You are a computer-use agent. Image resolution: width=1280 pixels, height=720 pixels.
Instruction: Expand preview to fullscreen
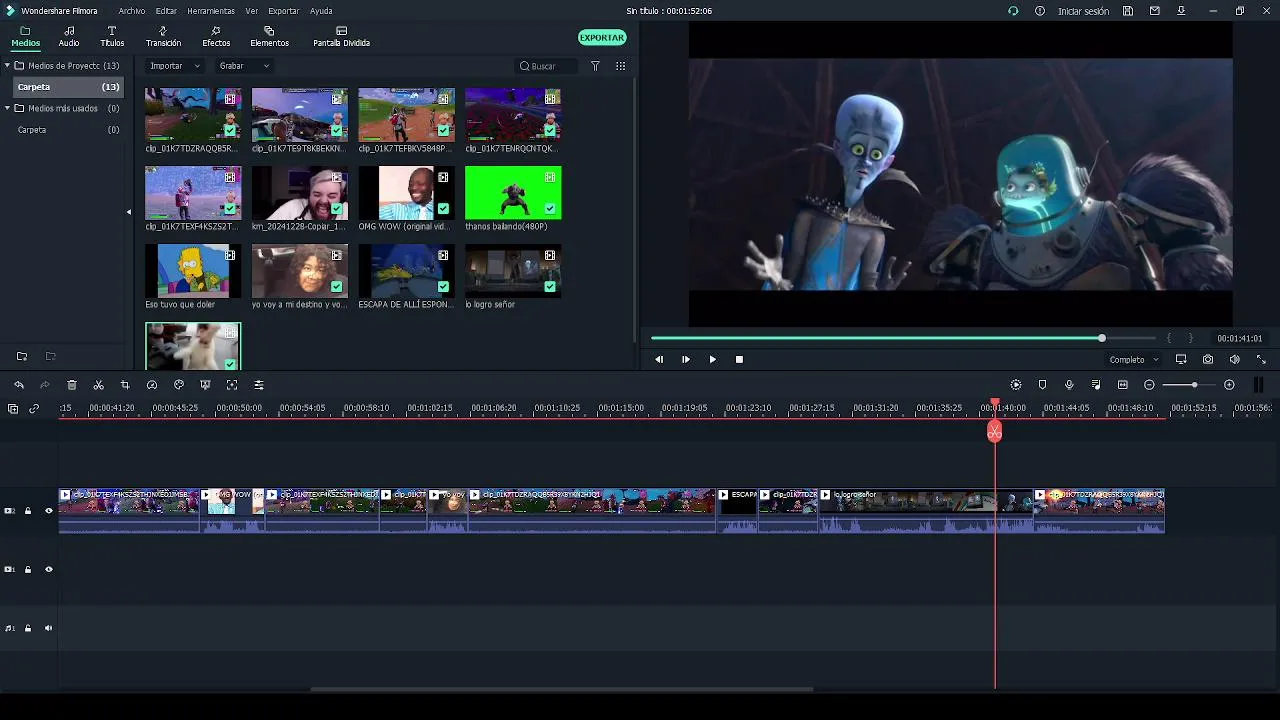(x=1261, y=359)
